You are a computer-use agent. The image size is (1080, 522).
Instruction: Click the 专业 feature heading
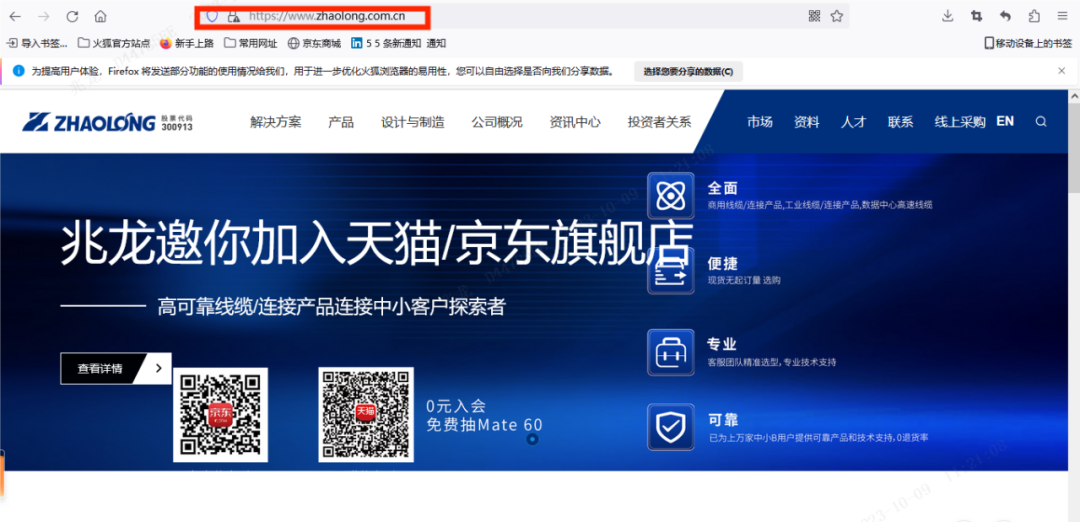(723, 344)
